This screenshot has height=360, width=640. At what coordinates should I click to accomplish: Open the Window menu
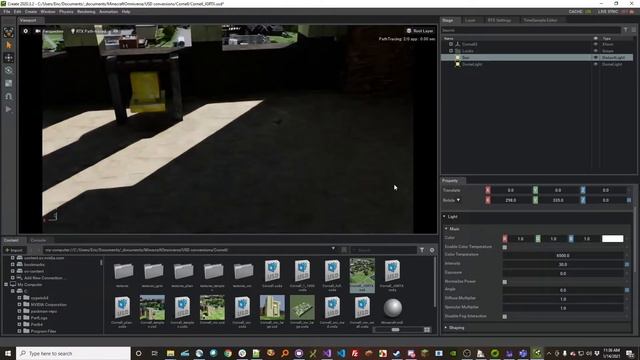click(x=48, y=12)
